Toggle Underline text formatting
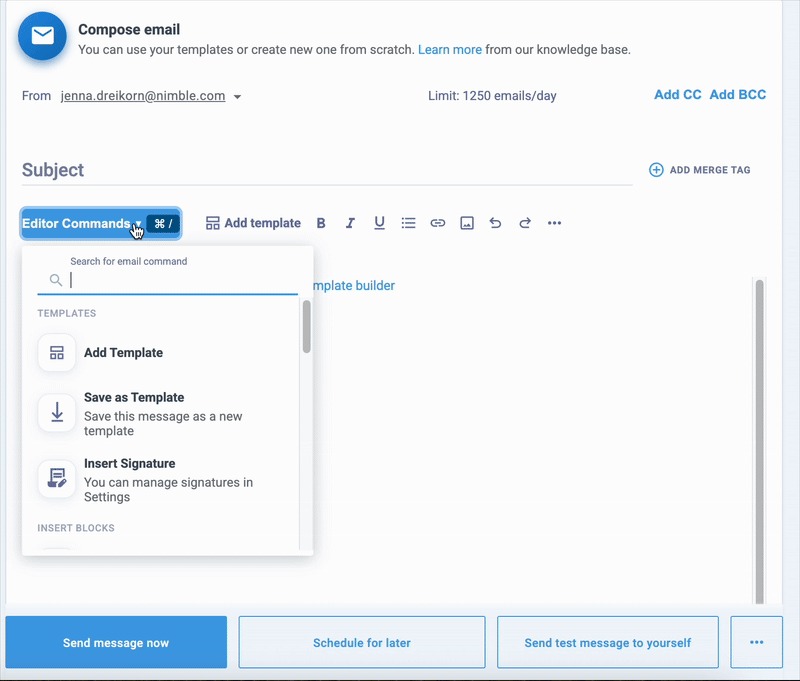800x681 pixels. pyautogui.click(x=379, y=223)
